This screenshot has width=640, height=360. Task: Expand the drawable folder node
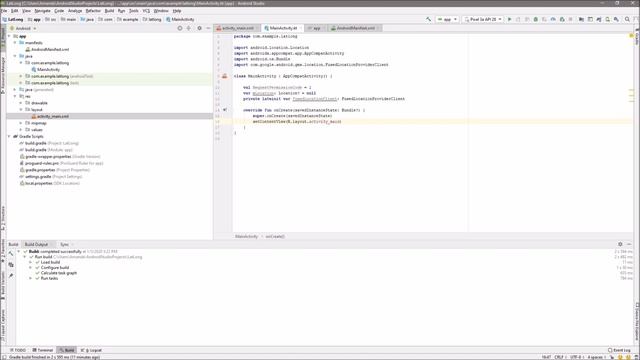[21, 103]
